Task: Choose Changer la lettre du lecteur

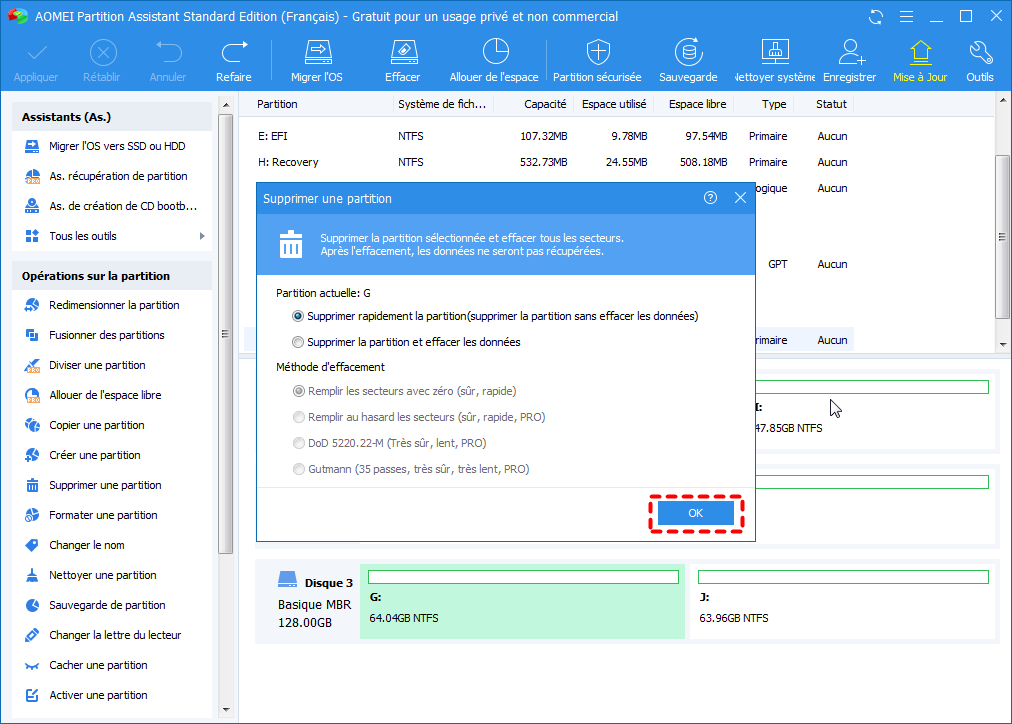Action: click(103, 636)
